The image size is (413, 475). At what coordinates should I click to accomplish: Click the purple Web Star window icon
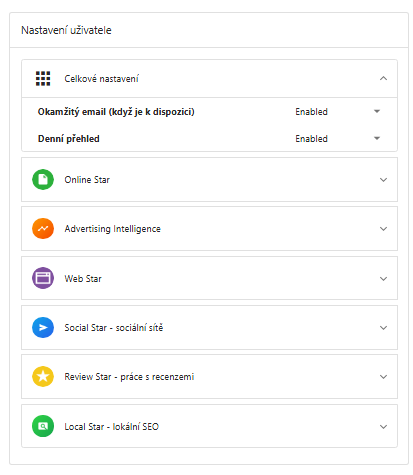[43, 278]
